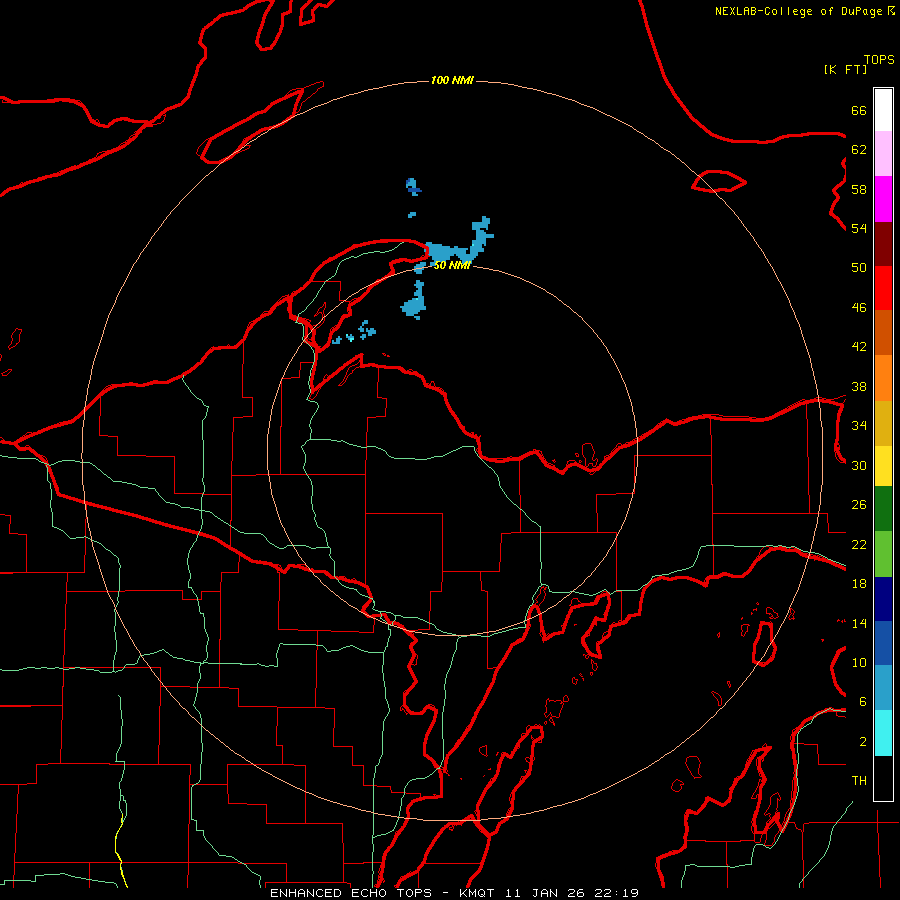Click the light pink legend swatch beside 62

point(883,153)
